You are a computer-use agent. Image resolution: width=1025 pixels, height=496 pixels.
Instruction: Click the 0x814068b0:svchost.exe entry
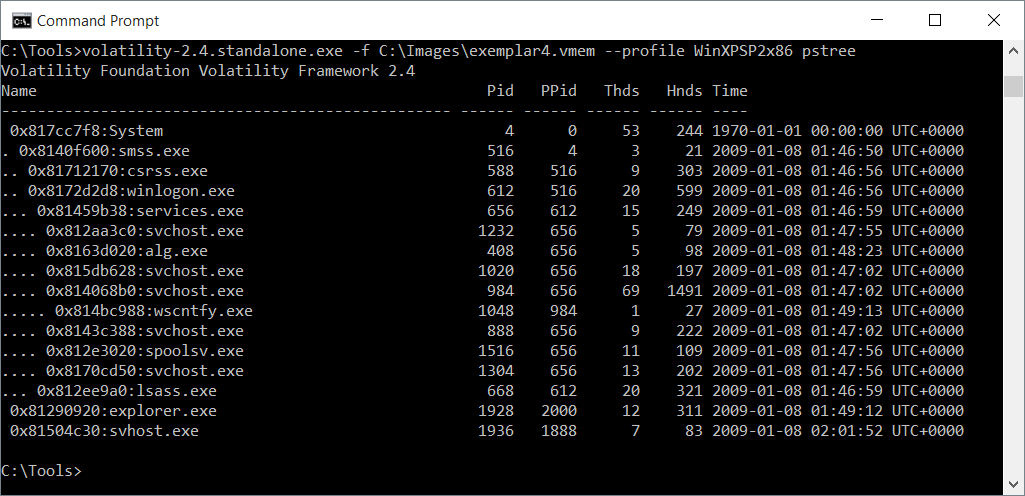(144, 291)
